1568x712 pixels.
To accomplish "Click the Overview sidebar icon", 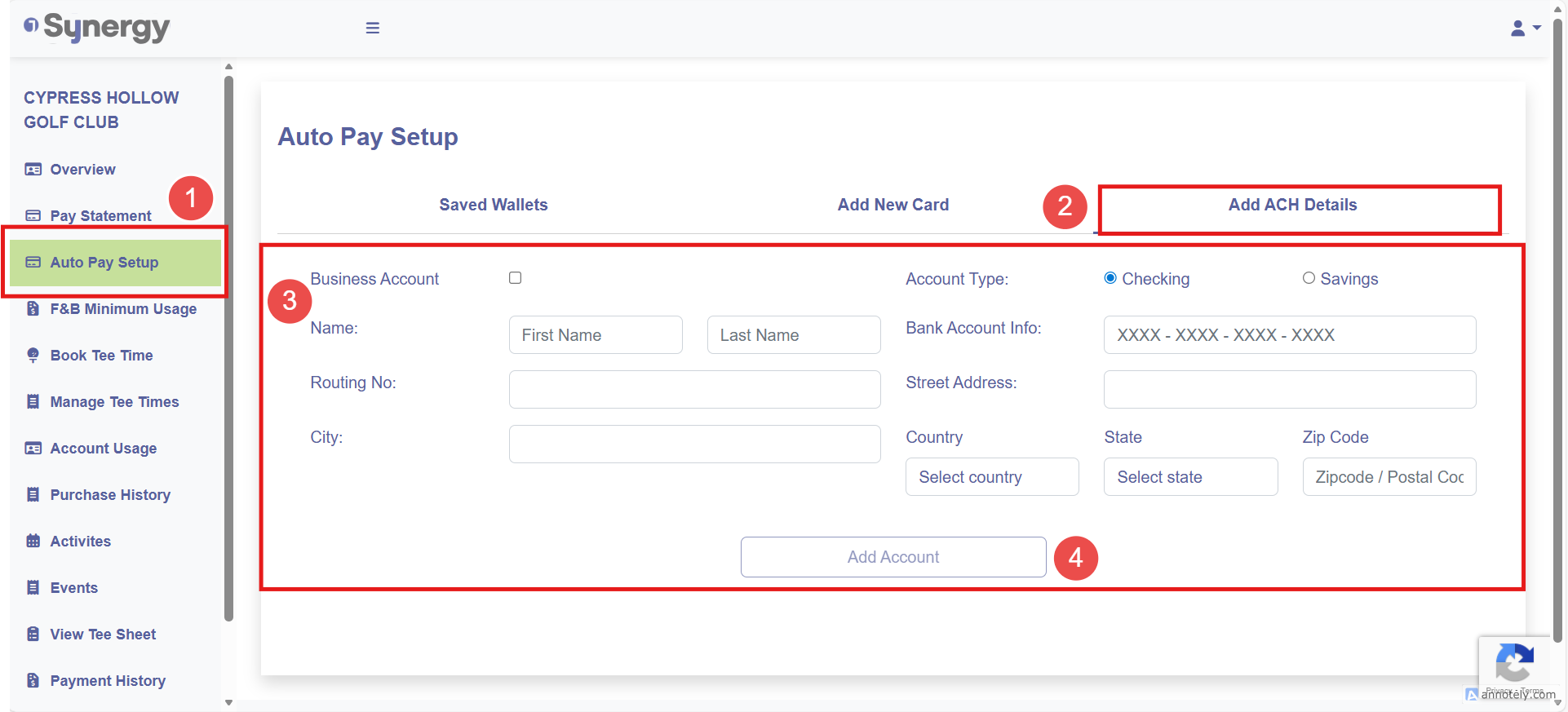I will (x=33, y=170).
